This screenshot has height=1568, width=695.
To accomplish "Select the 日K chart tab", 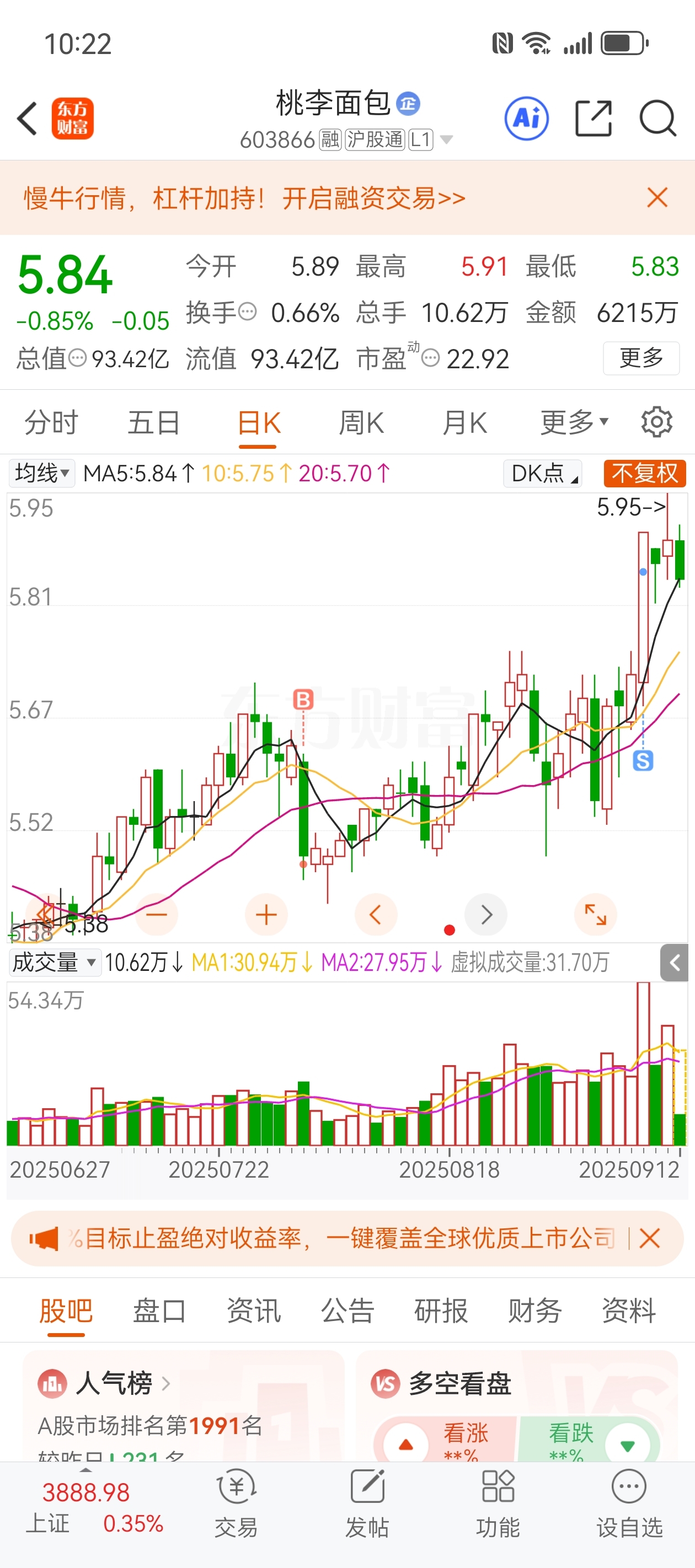I will tap(258, 423).
